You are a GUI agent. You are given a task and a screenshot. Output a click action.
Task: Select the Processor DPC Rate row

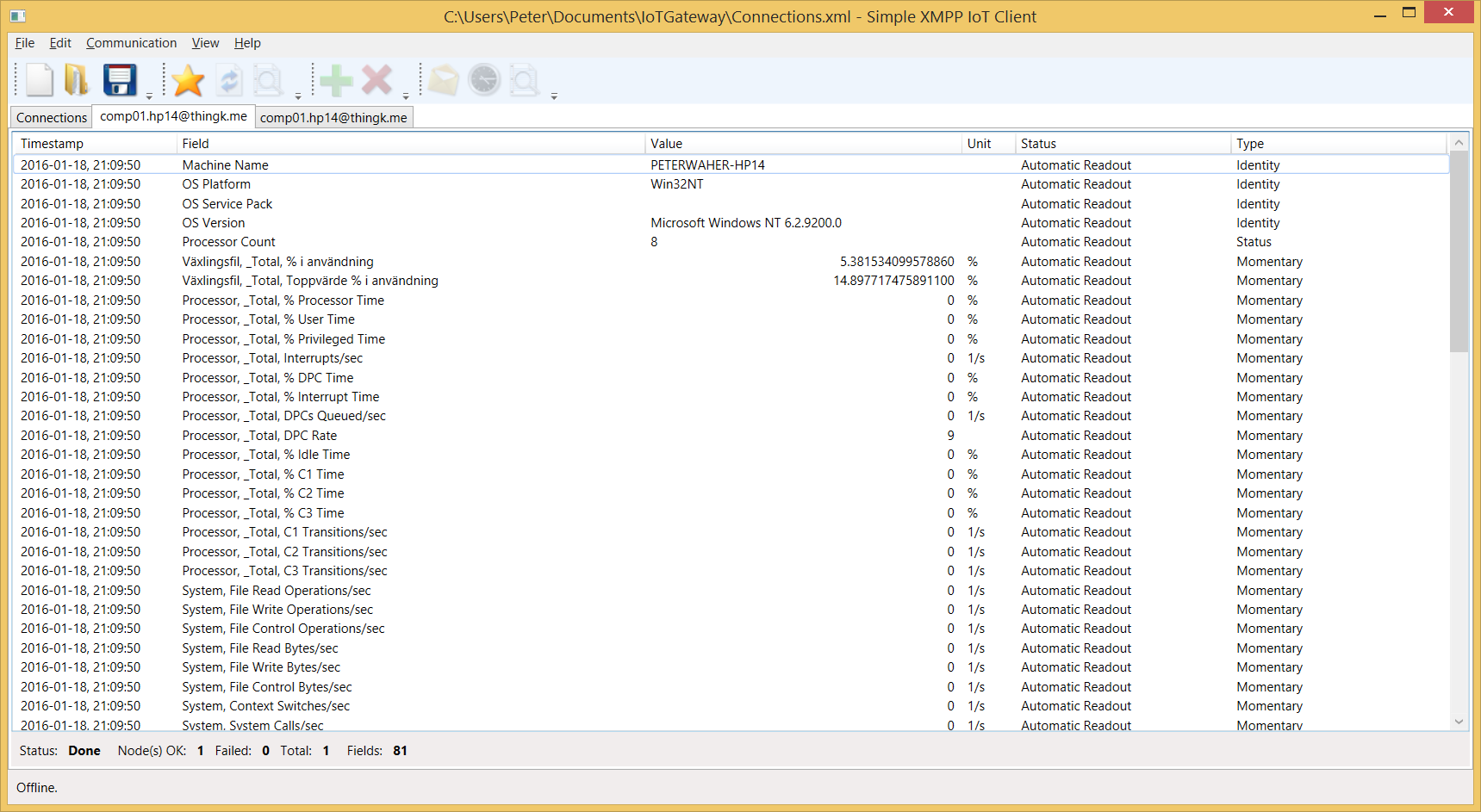pyautogui.click(x=731, y=436)
